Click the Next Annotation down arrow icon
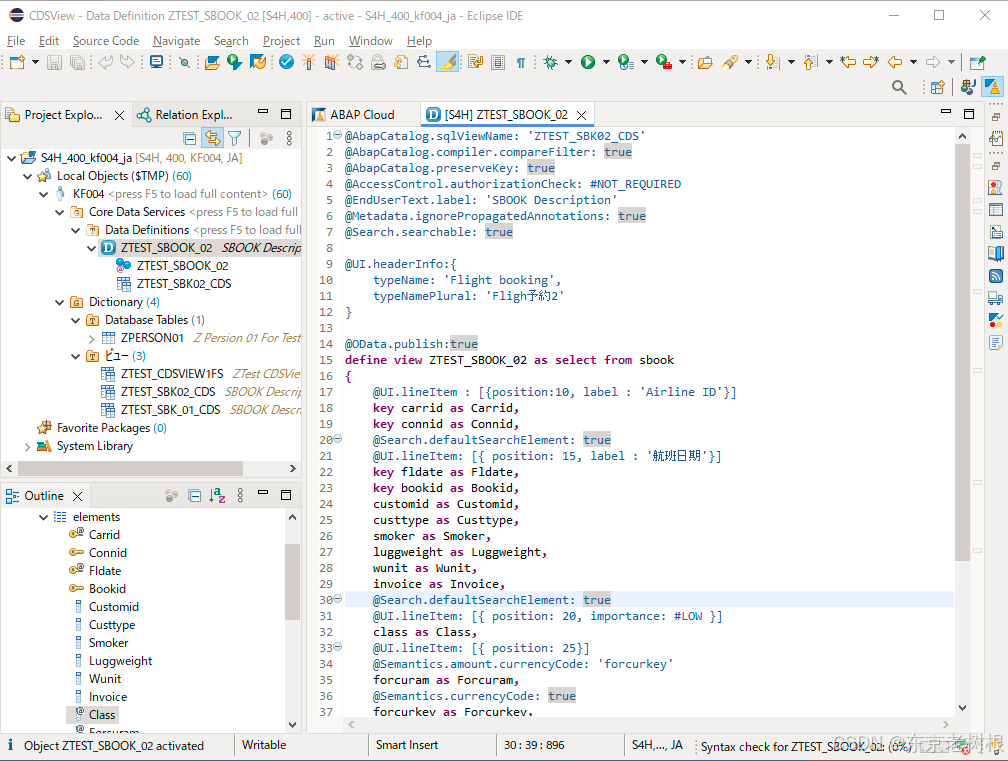 (x=773, y=62)
